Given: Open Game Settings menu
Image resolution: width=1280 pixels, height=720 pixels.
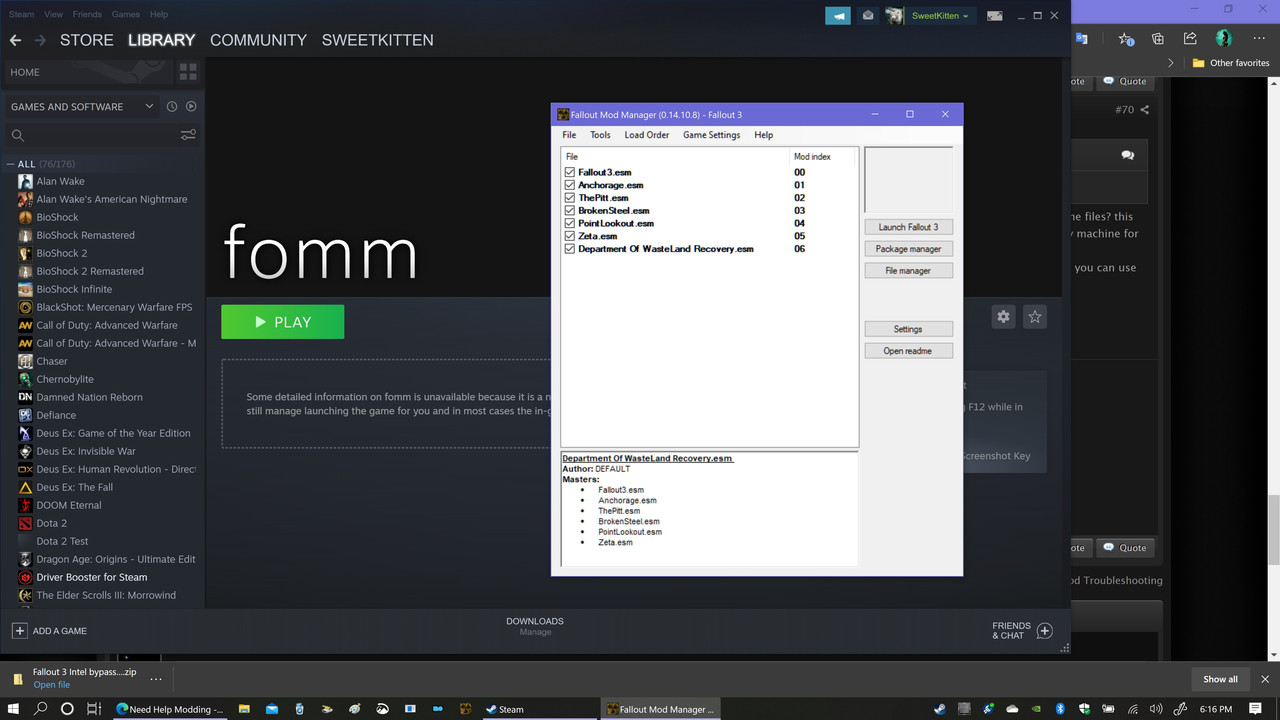Looking at the screenshot, I should click(x=712, y=135).
